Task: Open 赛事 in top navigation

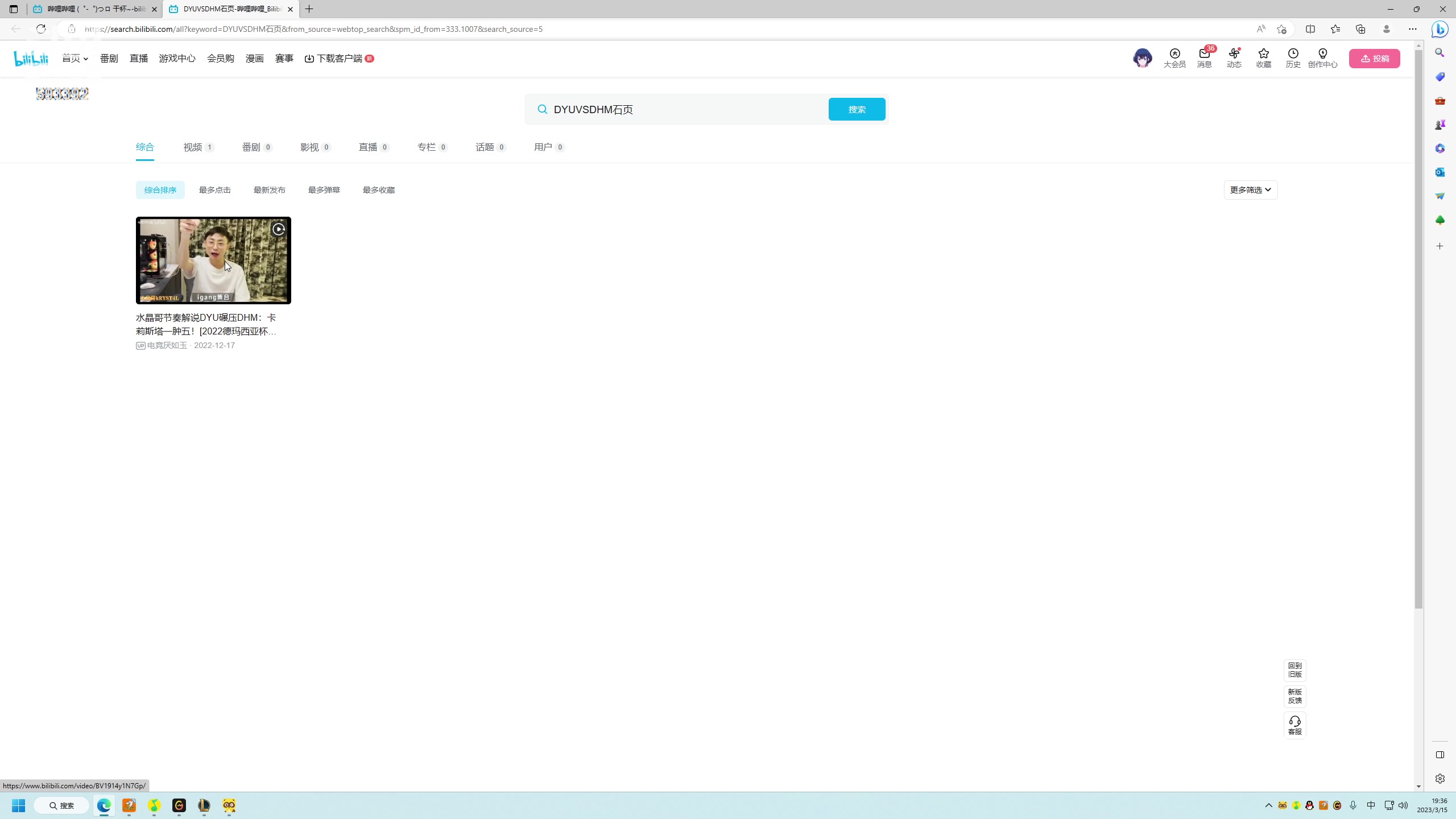Action: 284,58
